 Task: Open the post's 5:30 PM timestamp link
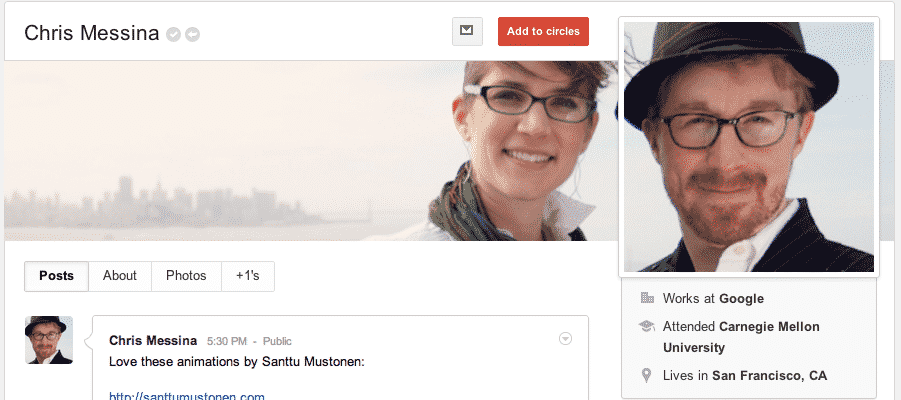pos(227,341)
